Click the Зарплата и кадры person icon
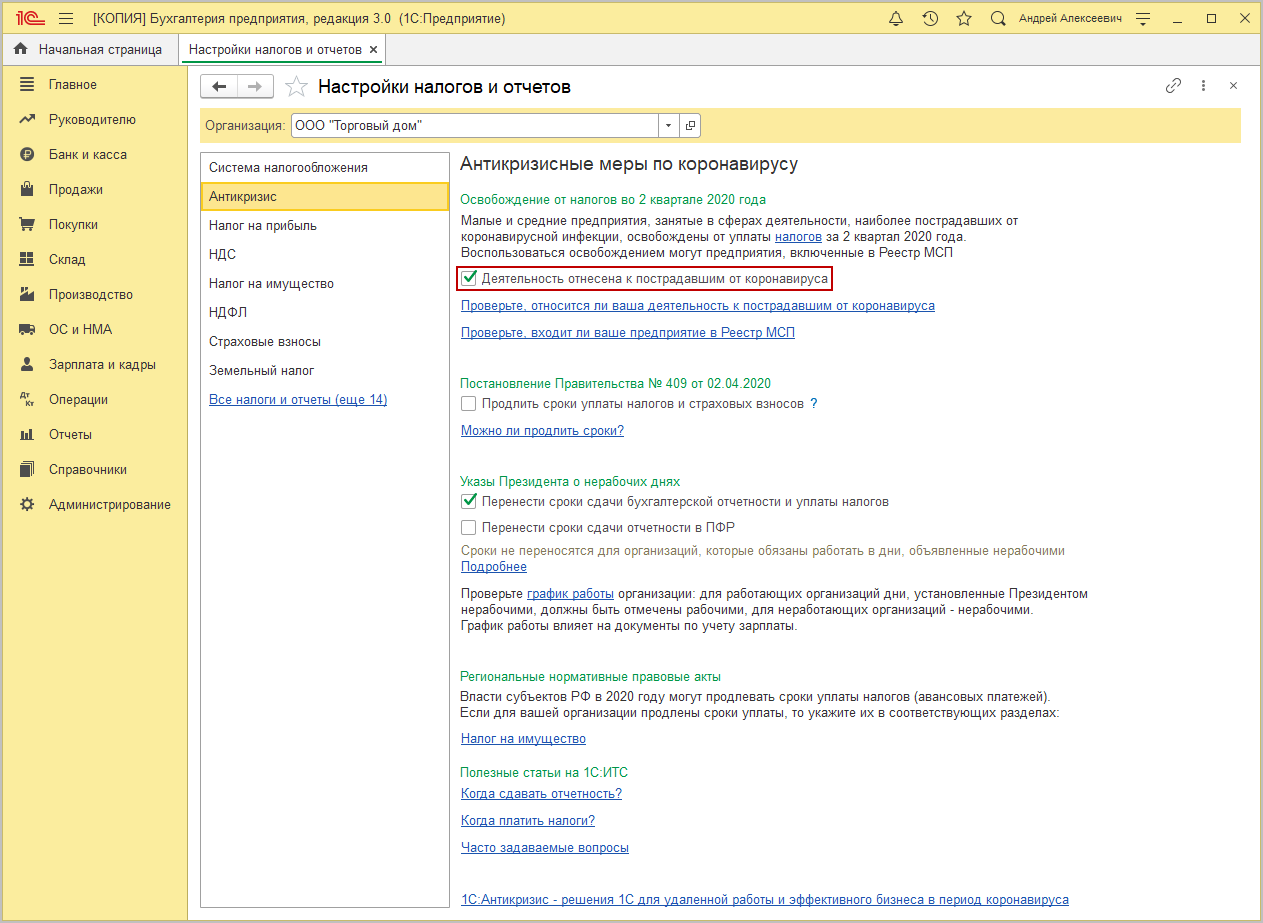 tap(27, 365)
